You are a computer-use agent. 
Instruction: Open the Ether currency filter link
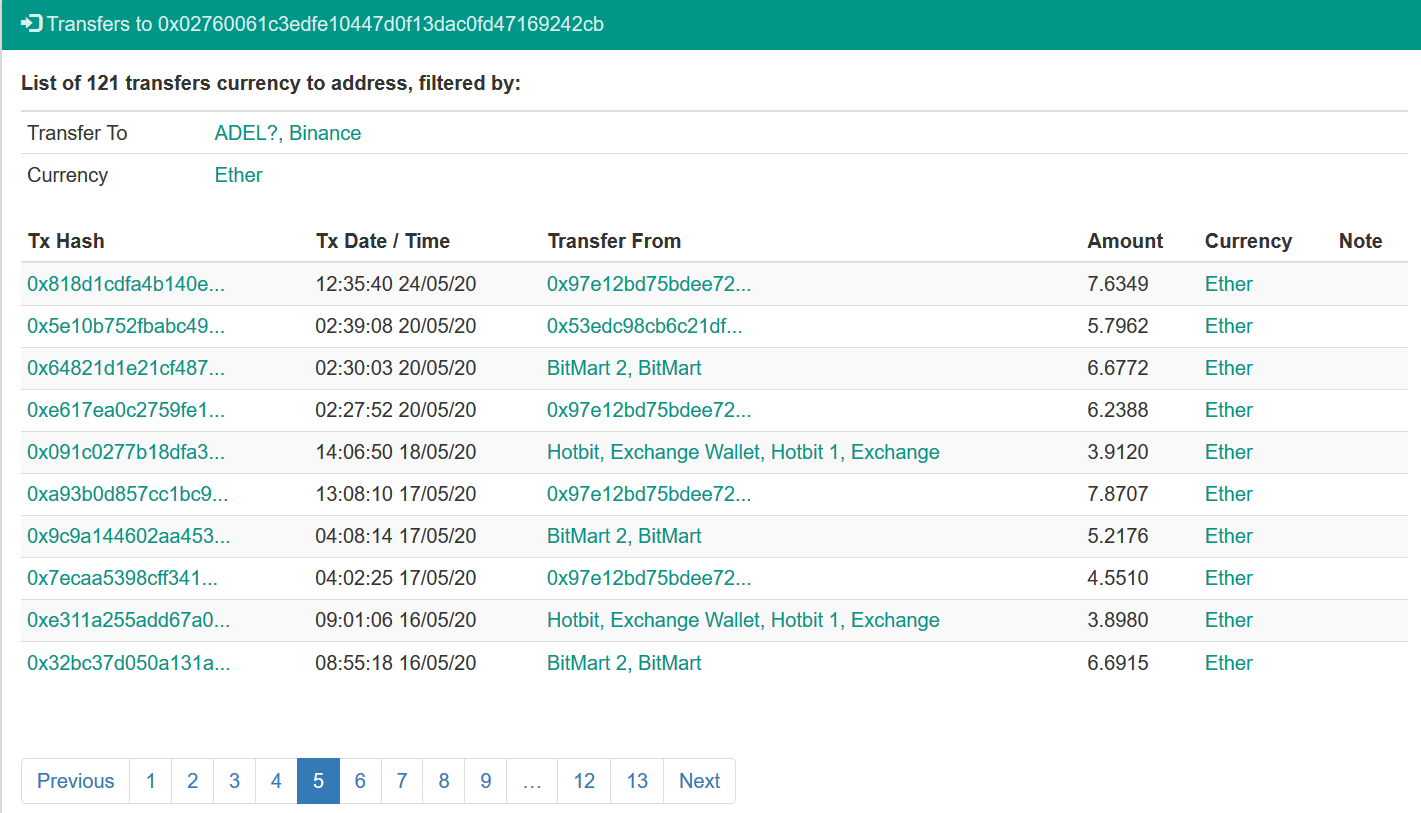[x=239, y=175]
